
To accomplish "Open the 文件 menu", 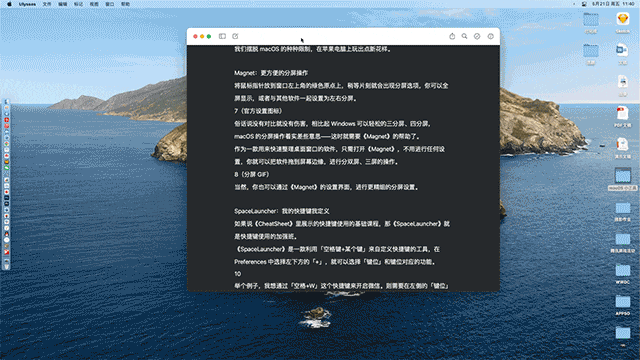I will pos(47,4).
